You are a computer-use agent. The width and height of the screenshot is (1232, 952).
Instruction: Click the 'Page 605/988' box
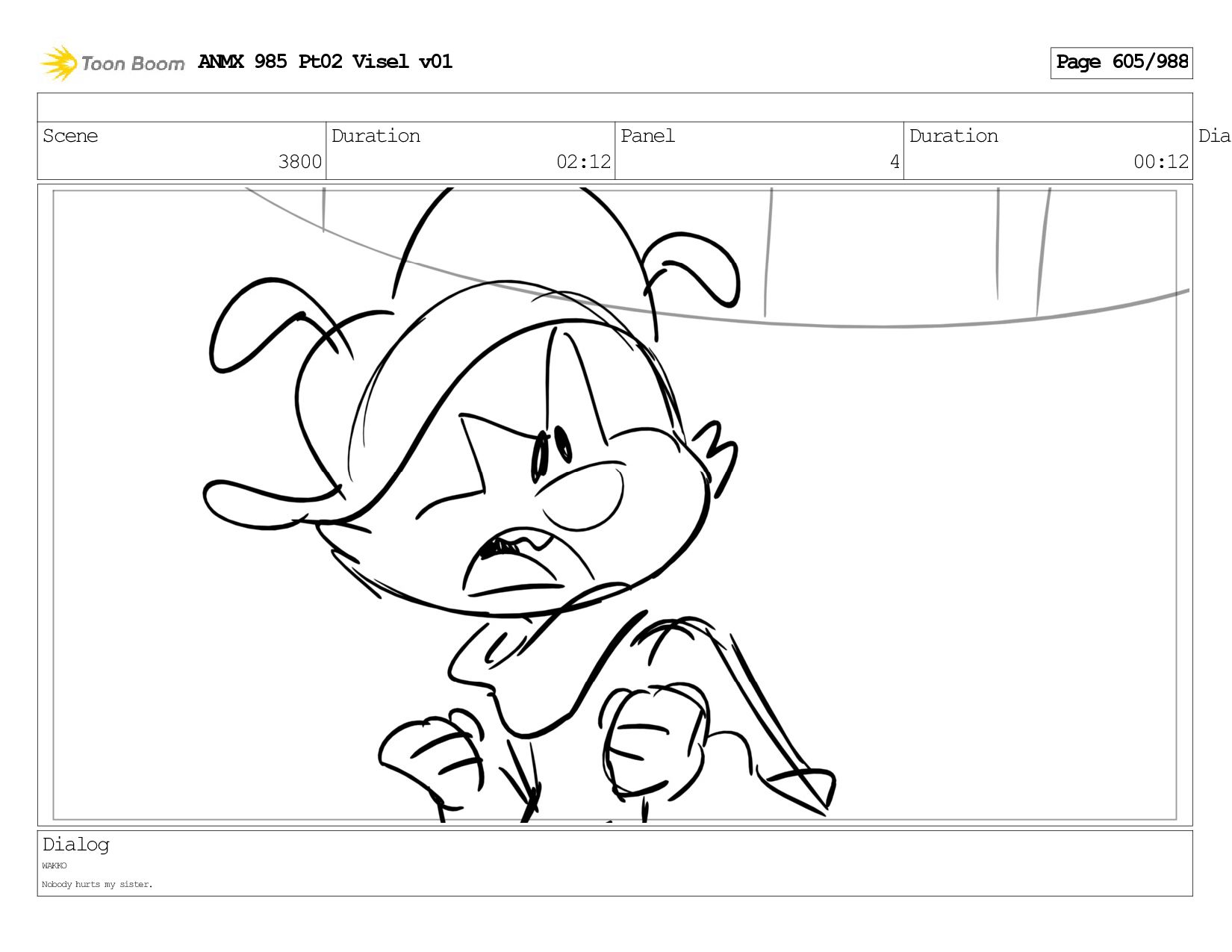point(1121,63)
